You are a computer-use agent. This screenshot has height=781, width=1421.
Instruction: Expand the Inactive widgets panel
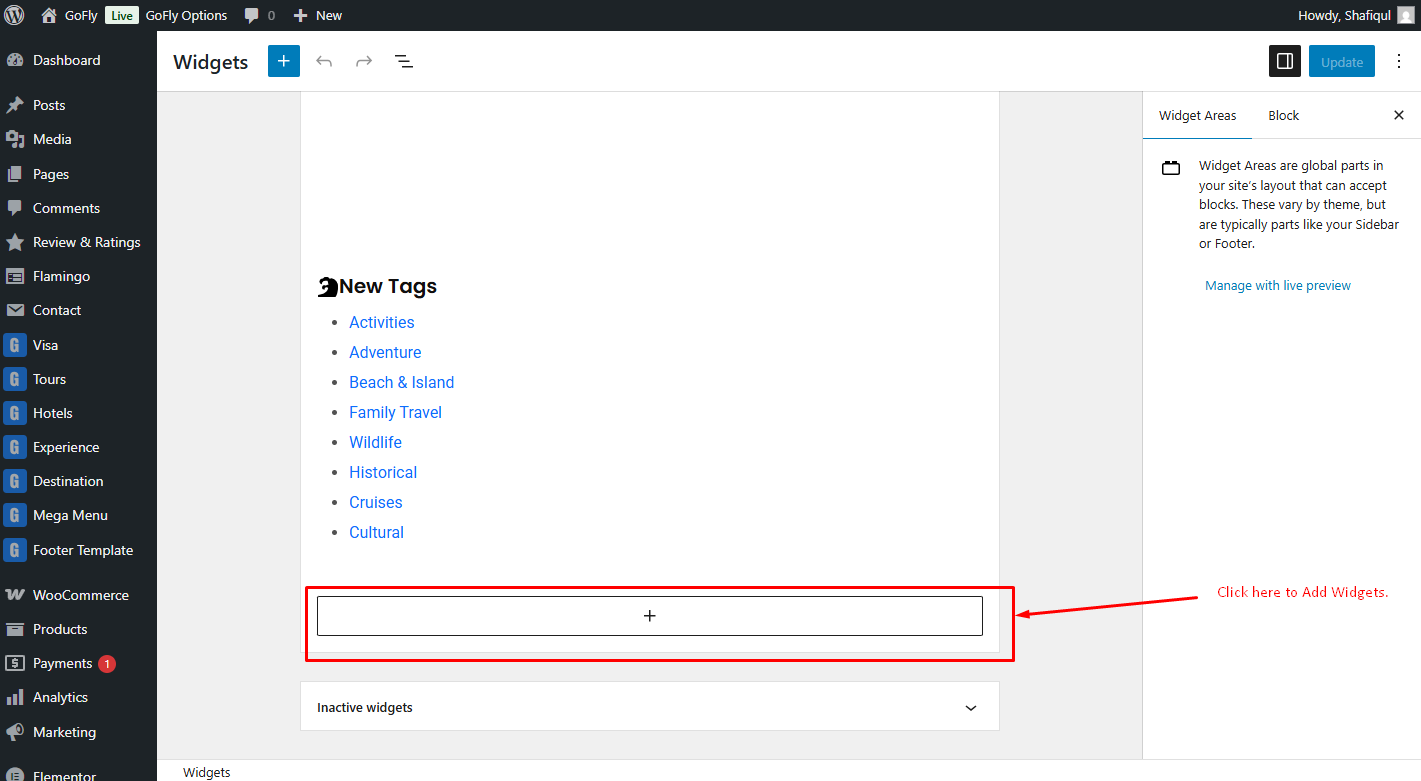971,707
